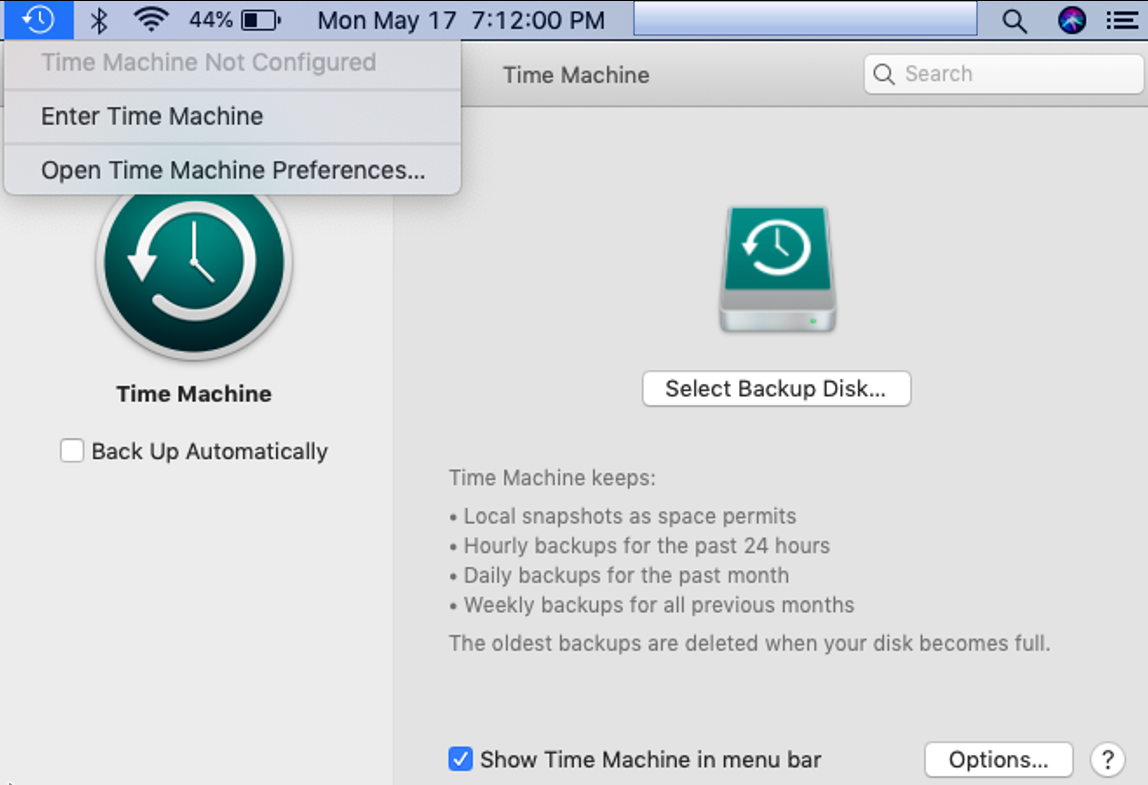The height and width of the screenshot is (785, 1148).
Task: Click "Weekly backups for all previous months"
Action: (659, 605)
